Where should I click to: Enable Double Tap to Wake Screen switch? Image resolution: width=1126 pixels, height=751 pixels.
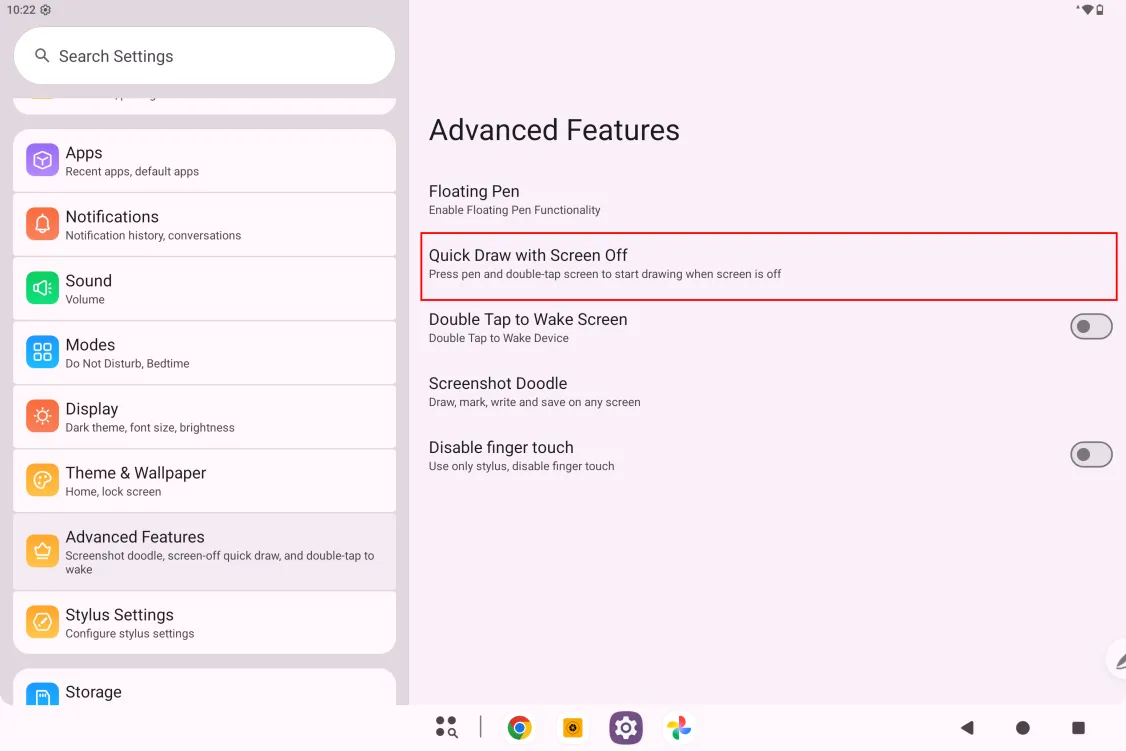click(1091, 327)
